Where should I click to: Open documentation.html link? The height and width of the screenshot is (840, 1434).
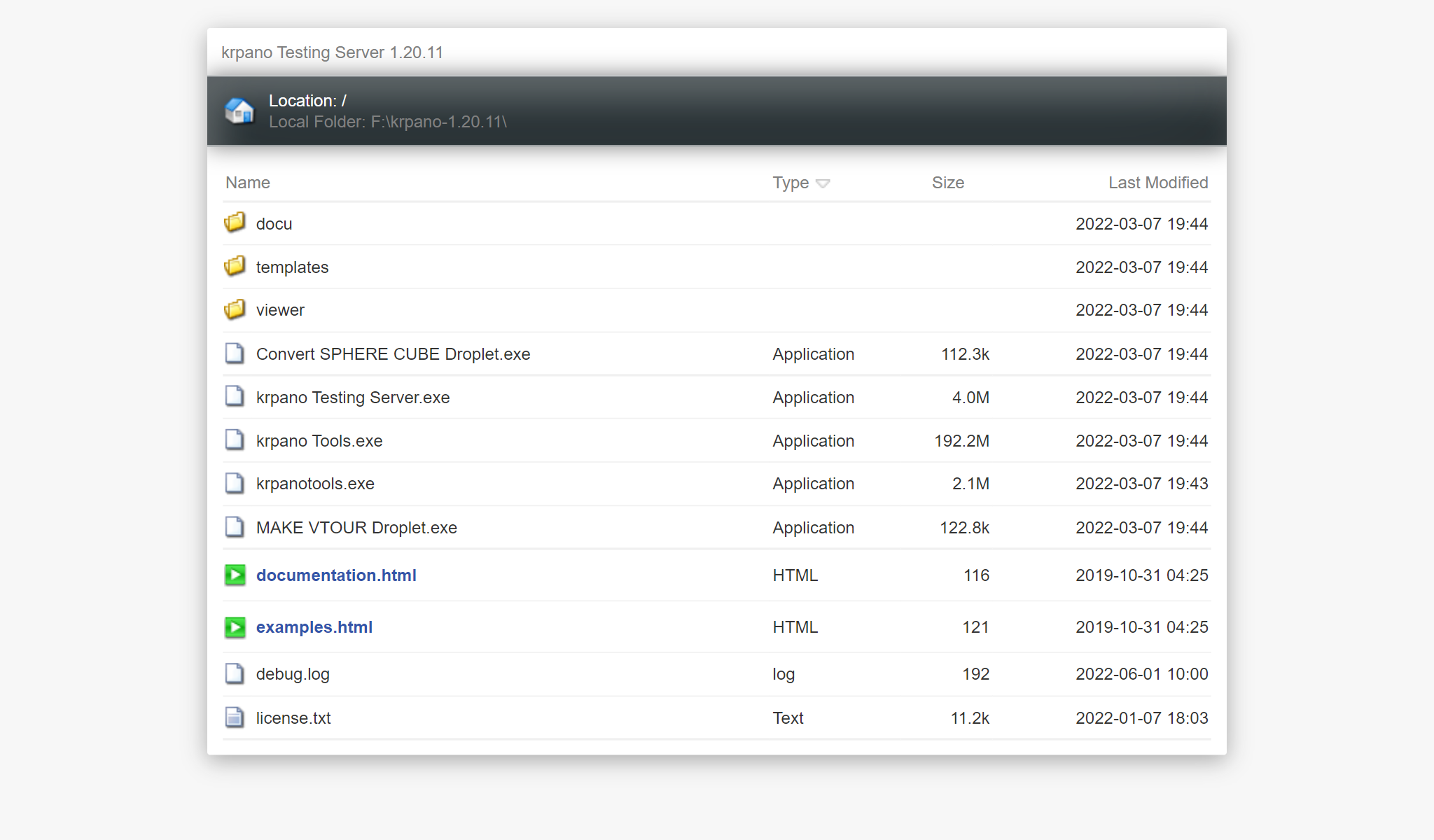336,575
